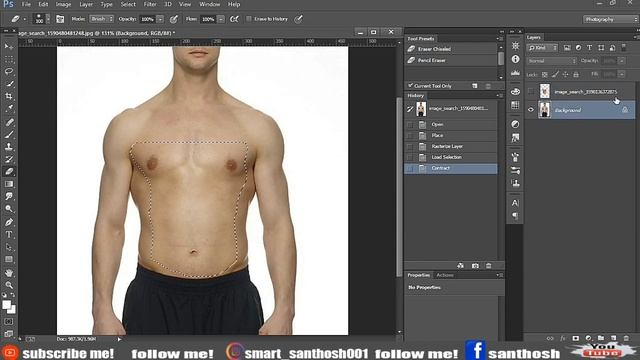Open the tool preset picker arrow
This screenshot has width=640, height=360.
[x=24, y=19]
